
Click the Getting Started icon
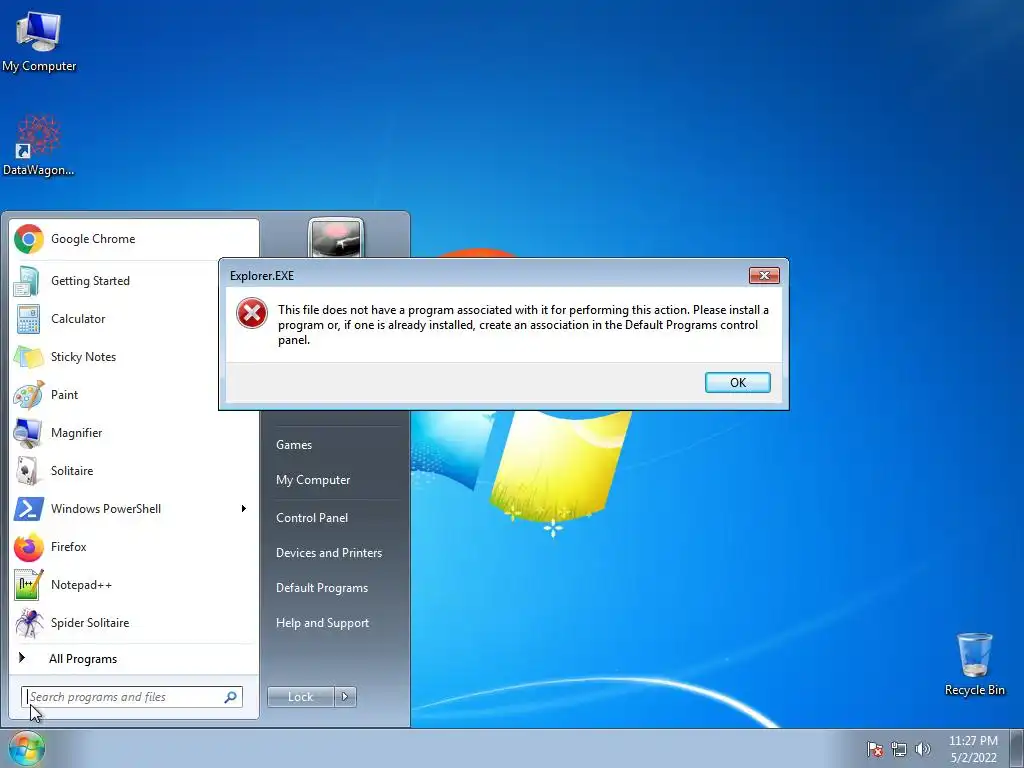pyautogui.click(x=29, y=281)
